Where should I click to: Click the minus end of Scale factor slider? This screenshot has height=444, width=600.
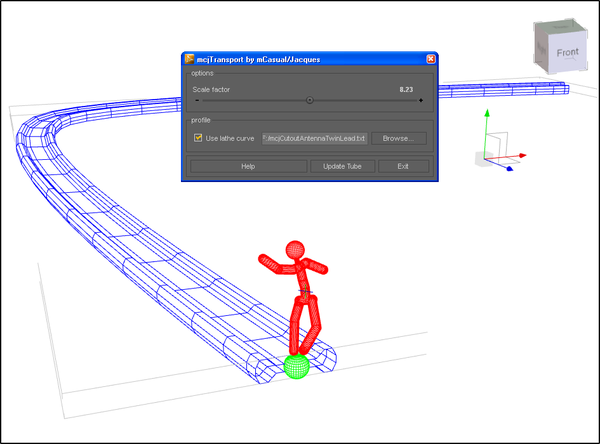tap(197, 100)
